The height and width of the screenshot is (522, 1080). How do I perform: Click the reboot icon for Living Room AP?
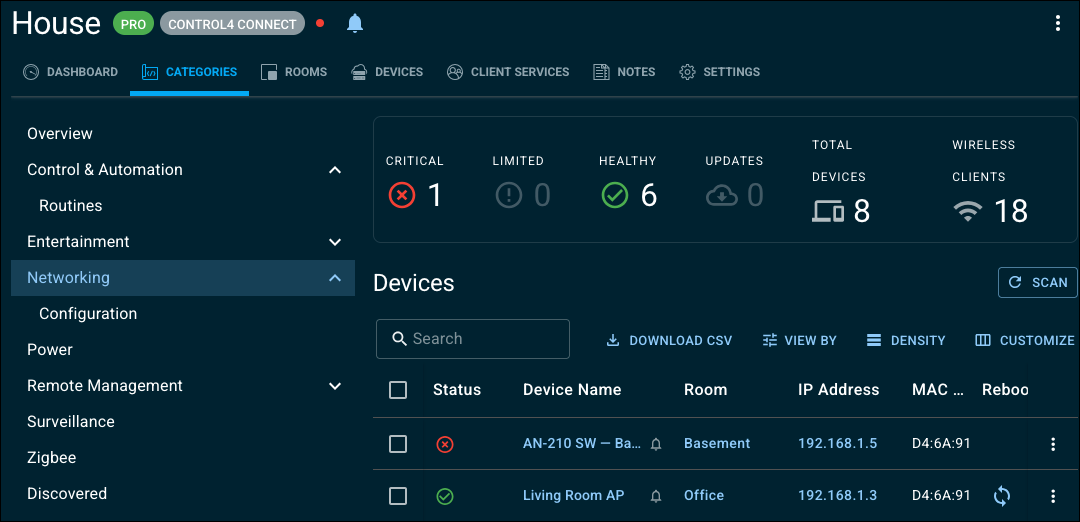click(x=1001, y=496)
